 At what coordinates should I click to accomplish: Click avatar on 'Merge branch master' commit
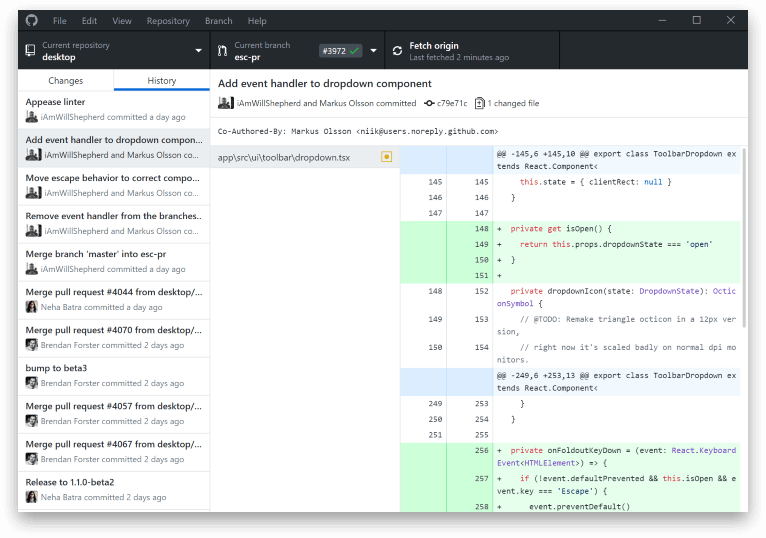[32, 269]
